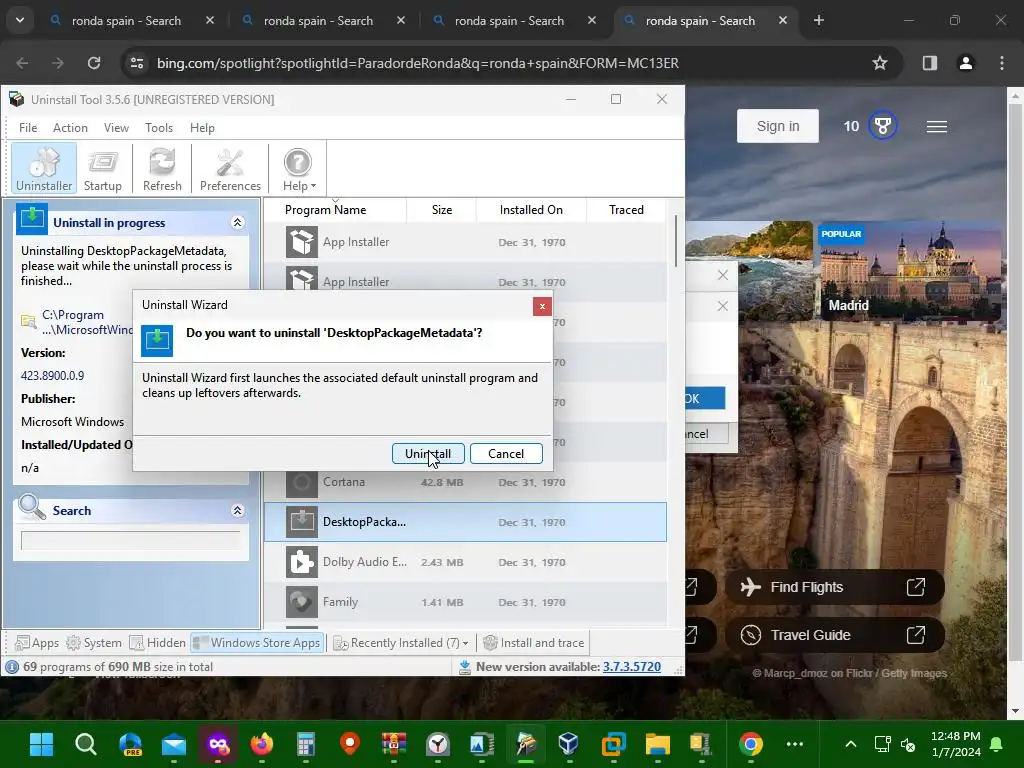Open the Tools menu

click(x=159, y=128)
